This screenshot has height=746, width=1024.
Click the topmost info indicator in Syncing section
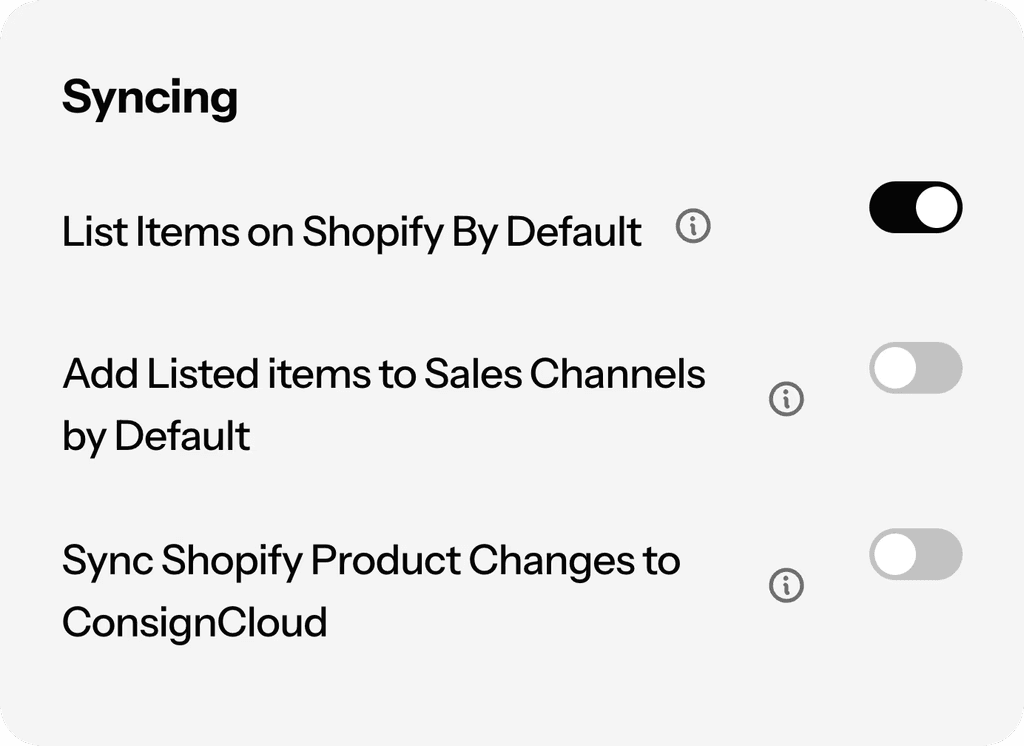(695, 228)
